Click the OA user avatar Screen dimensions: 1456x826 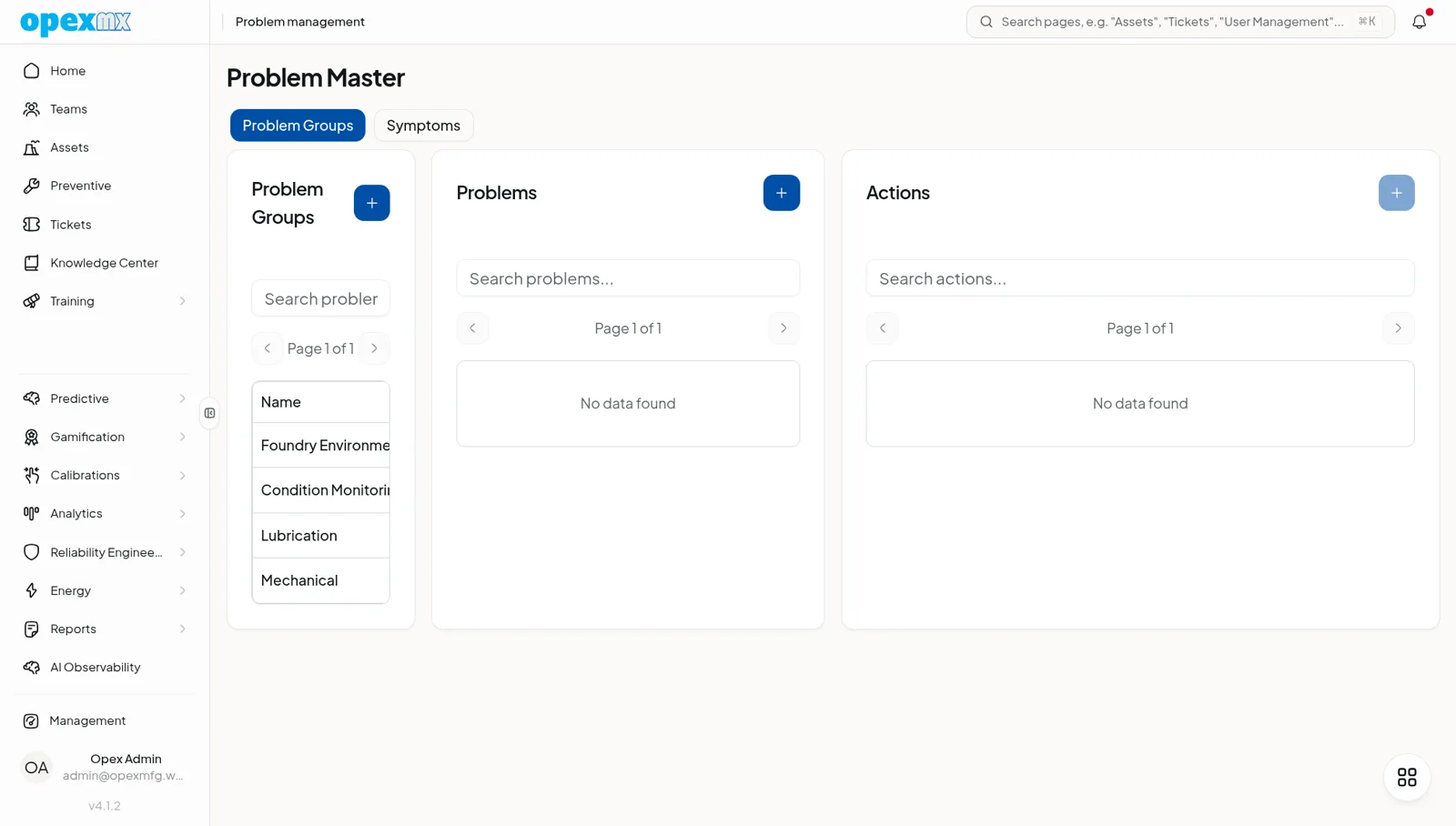pyautogui.click(x=36, y=768)
